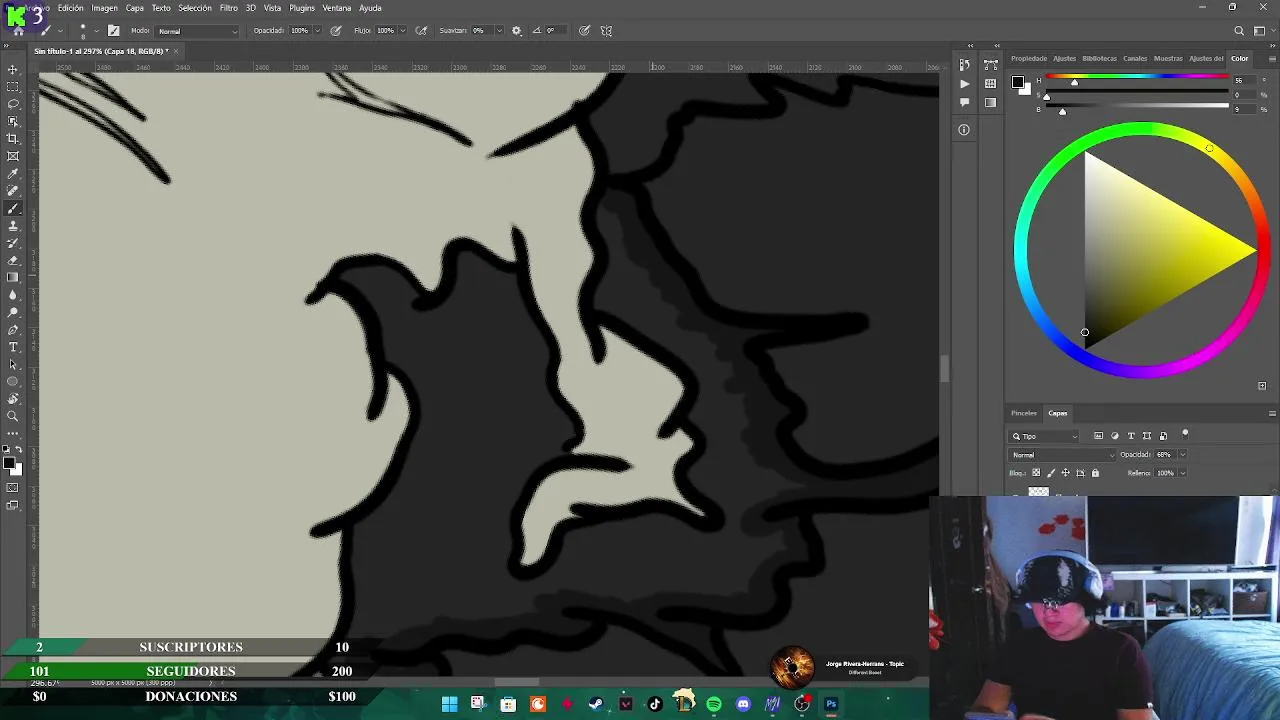Click the Home button

pos(18,31)
